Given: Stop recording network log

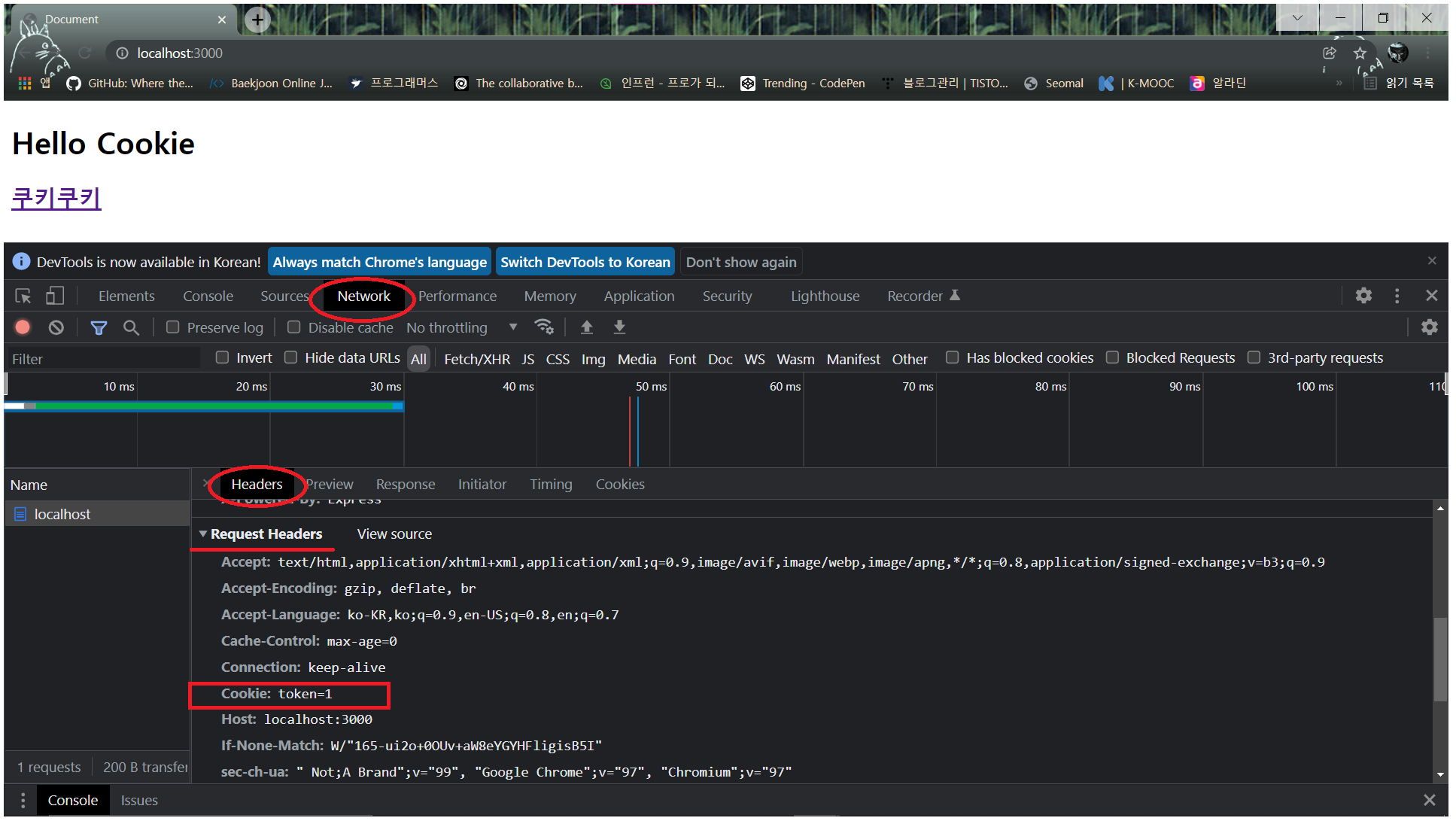Looking at the screenshot, I should click(x=23, y=327).
